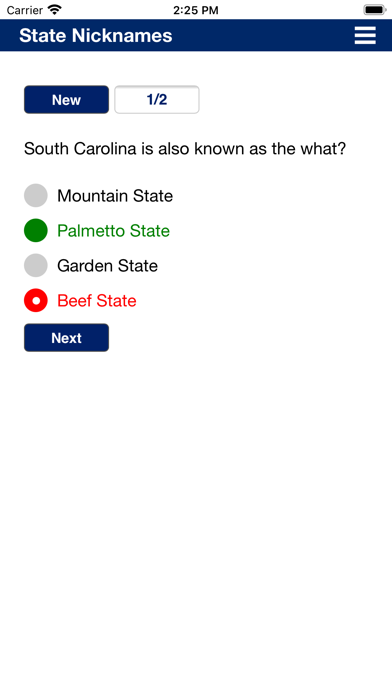This screenshot has height=696, width=392.
Task: Select the green Palmetto State radio button
Action: click(x=36, y=230)
